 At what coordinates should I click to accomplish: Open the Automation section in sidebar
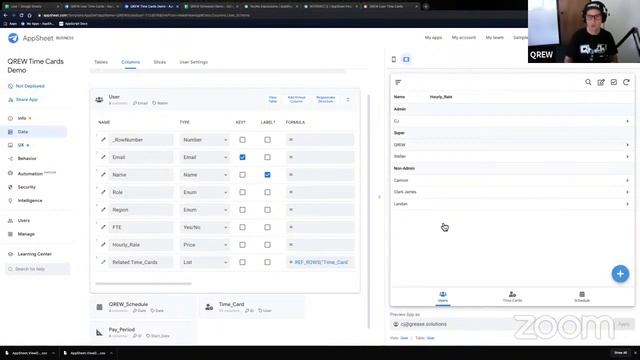click(30, 173)
